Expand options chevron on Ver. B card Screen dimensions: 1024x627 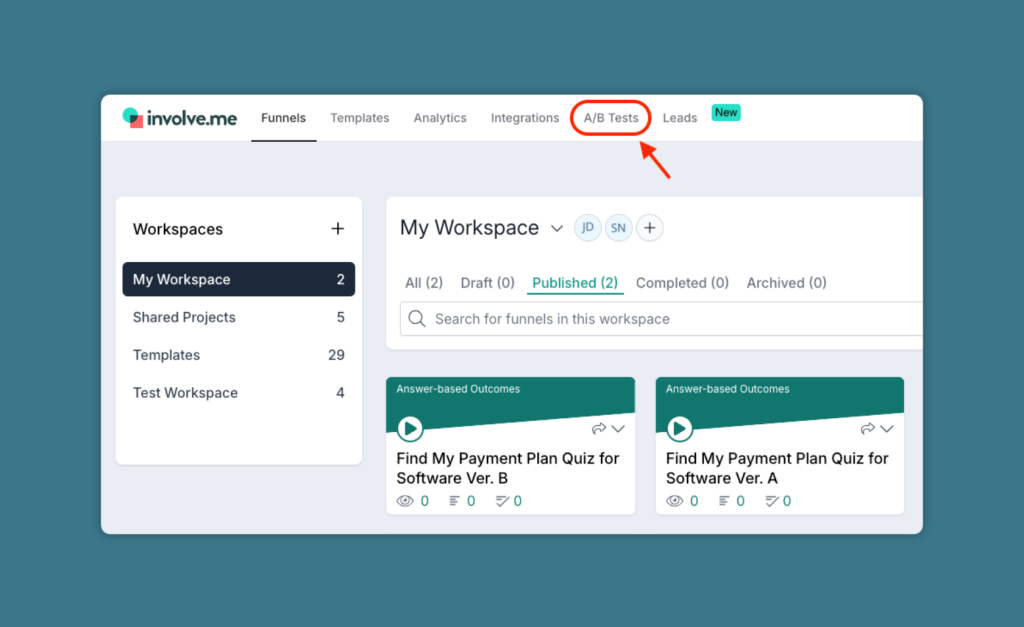pyautogui.click(x=618, y=429)
